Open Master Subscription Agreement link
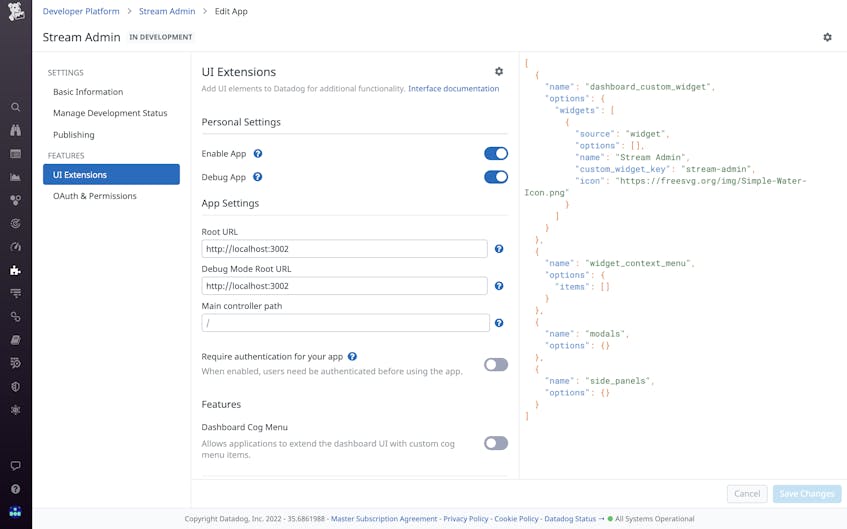Screen dimensions: 847x529 click(384, 519)
